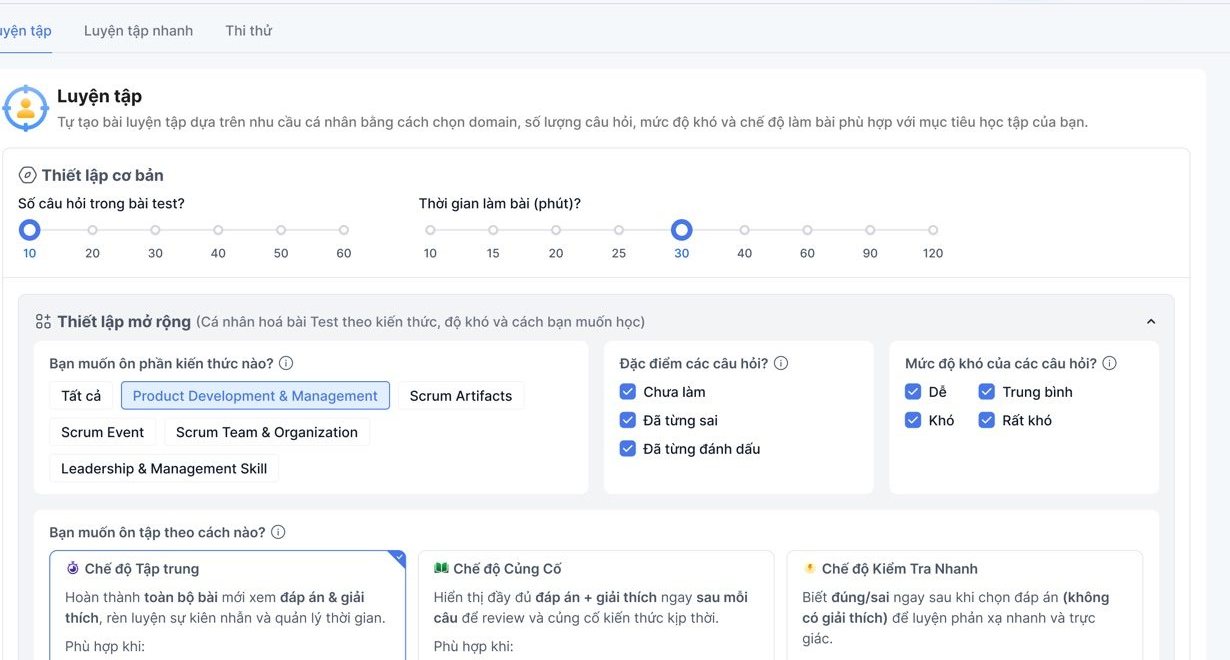Pick the "Scrum Event" domain button
This screenshot has width=1230, height=660.
103,433
